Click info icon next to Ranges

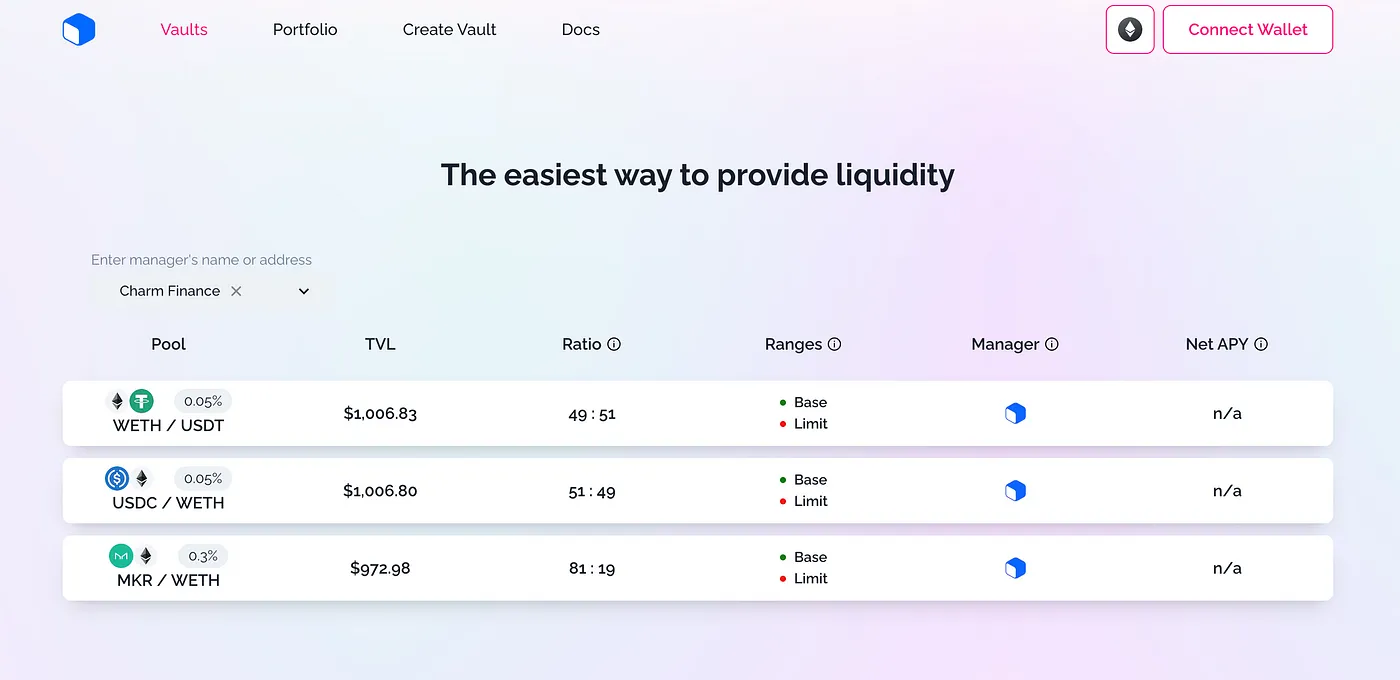click(x=834, y=344)
